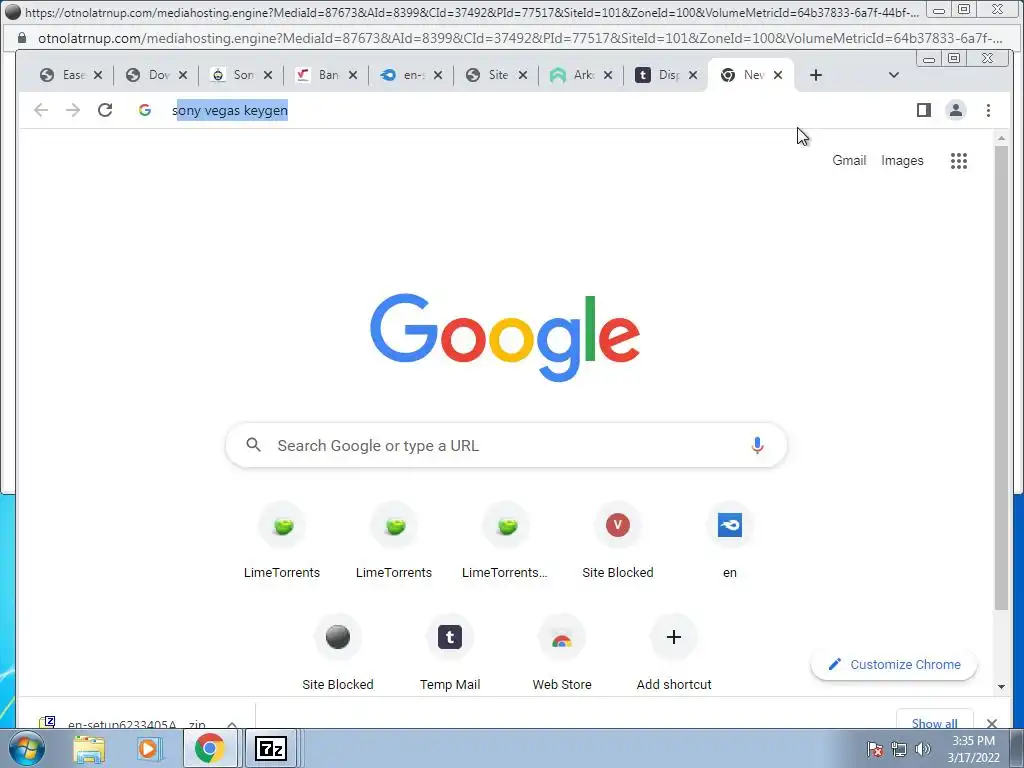Go back using the back arrow
The width and height of the screenshot is (1024, 768).
pos(41,110)
